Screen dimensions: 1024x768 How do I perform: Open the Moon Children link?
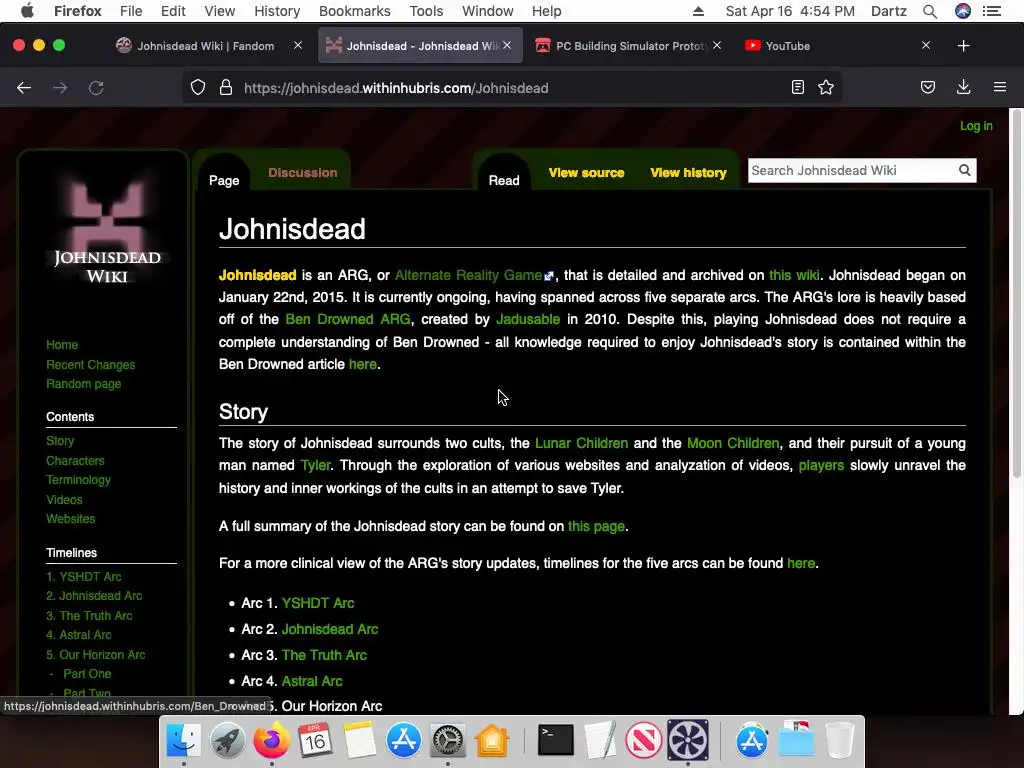(733, 443)
